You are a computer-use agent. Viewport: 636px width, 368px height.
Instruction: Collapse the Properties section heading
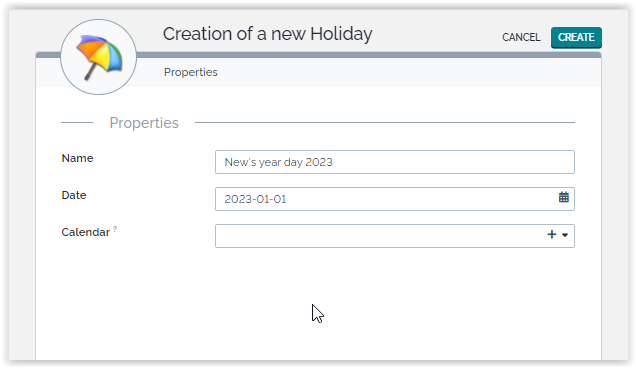144,123
